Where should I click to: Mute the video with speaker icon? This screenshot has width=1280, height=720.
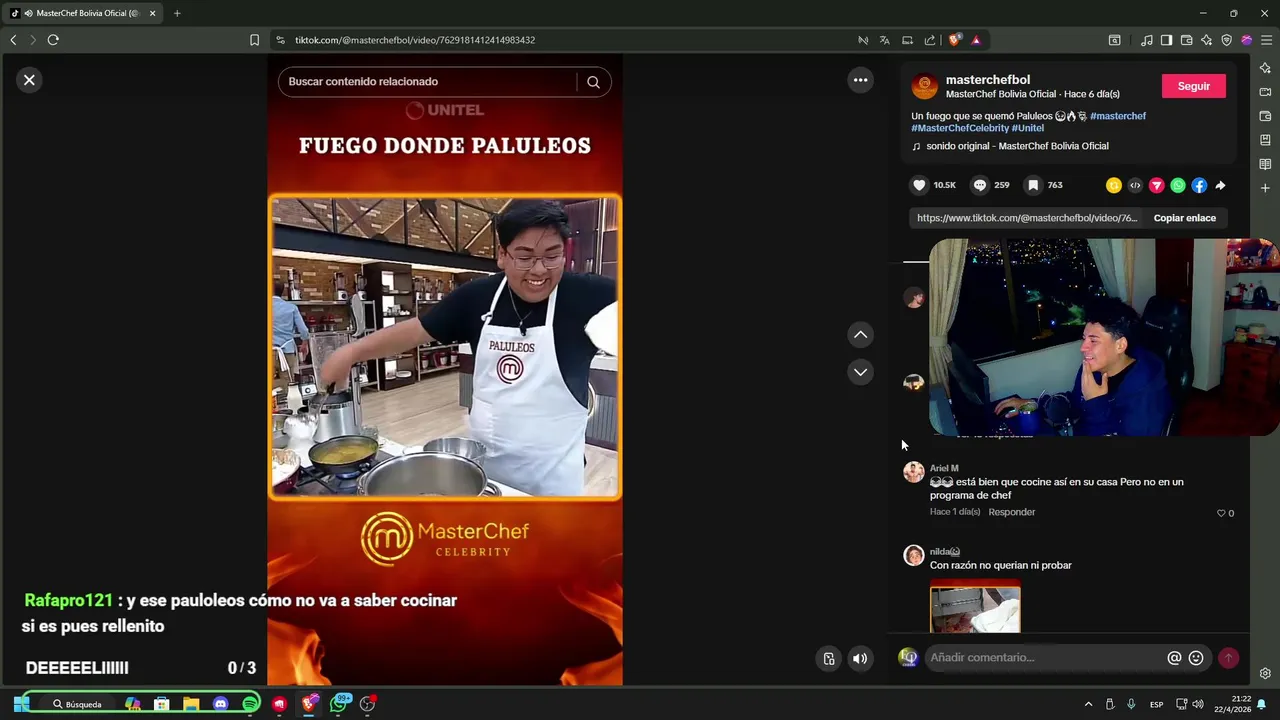(x=860, y=658)
